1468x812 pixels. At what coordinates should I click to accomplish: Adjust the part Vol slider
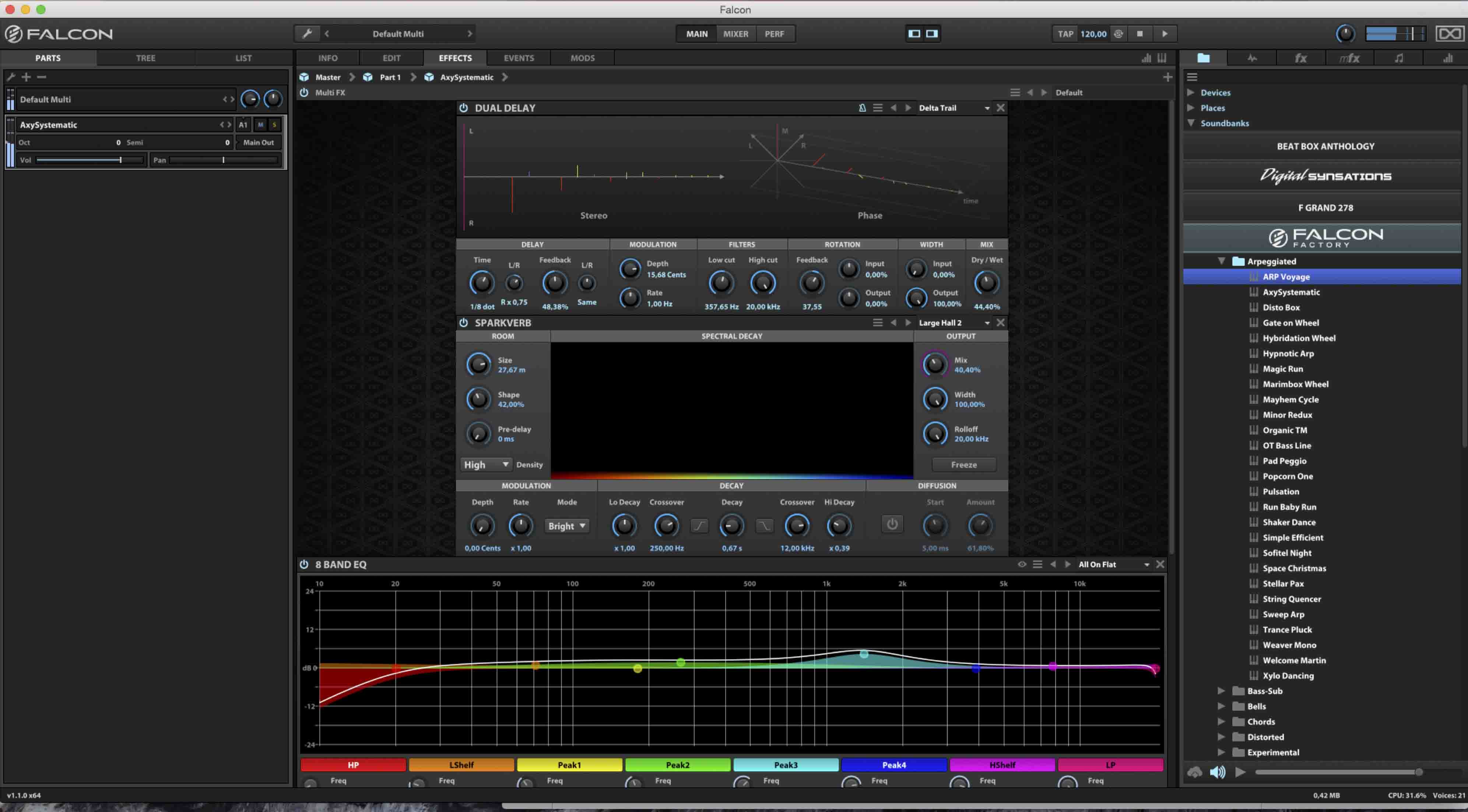click(89, 160)
